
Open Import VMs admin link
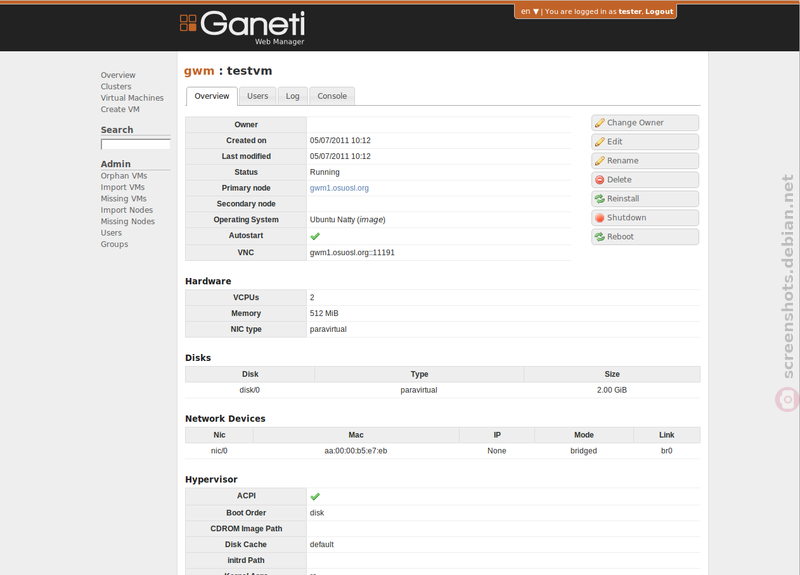(122, 187)
